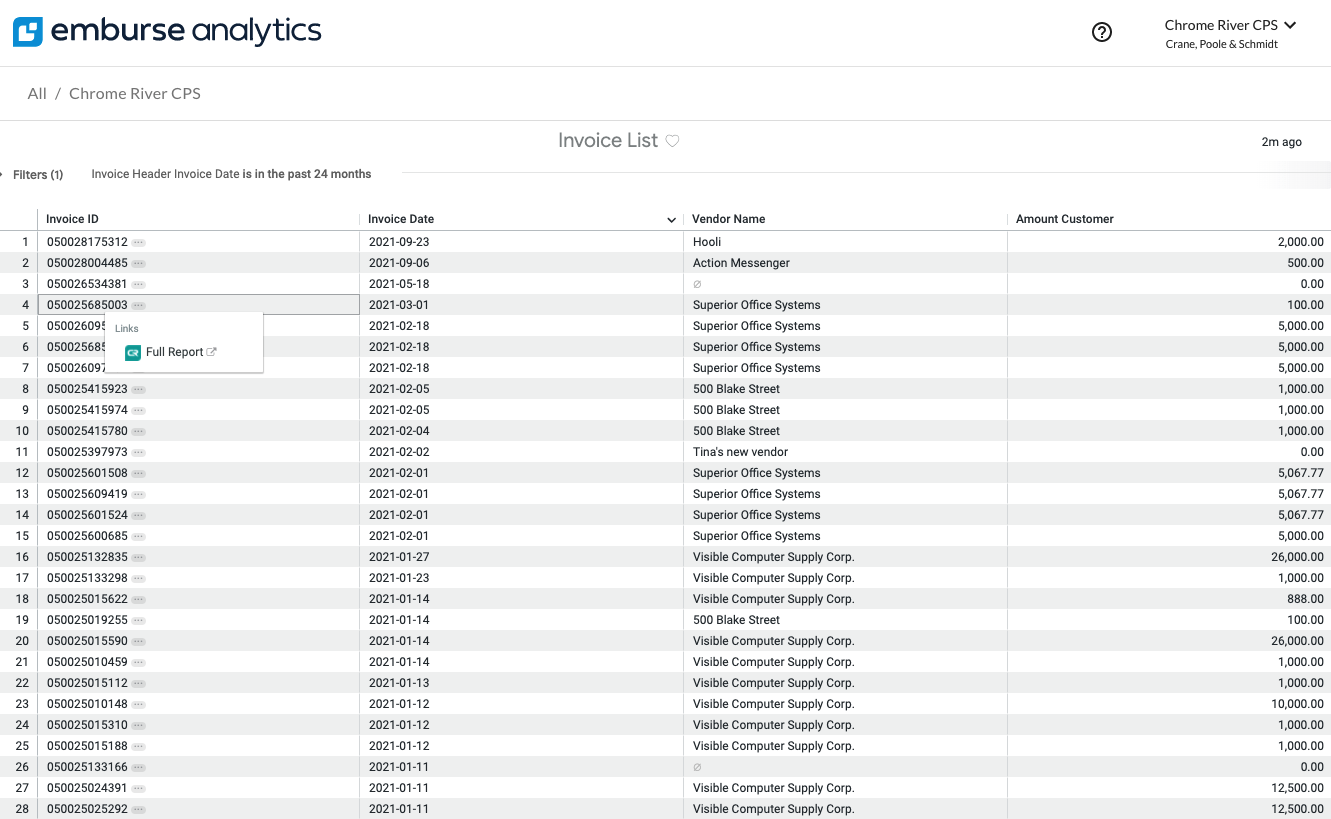
Task: Click the Tina's new vendor cell
Action: tap(740, 452)
